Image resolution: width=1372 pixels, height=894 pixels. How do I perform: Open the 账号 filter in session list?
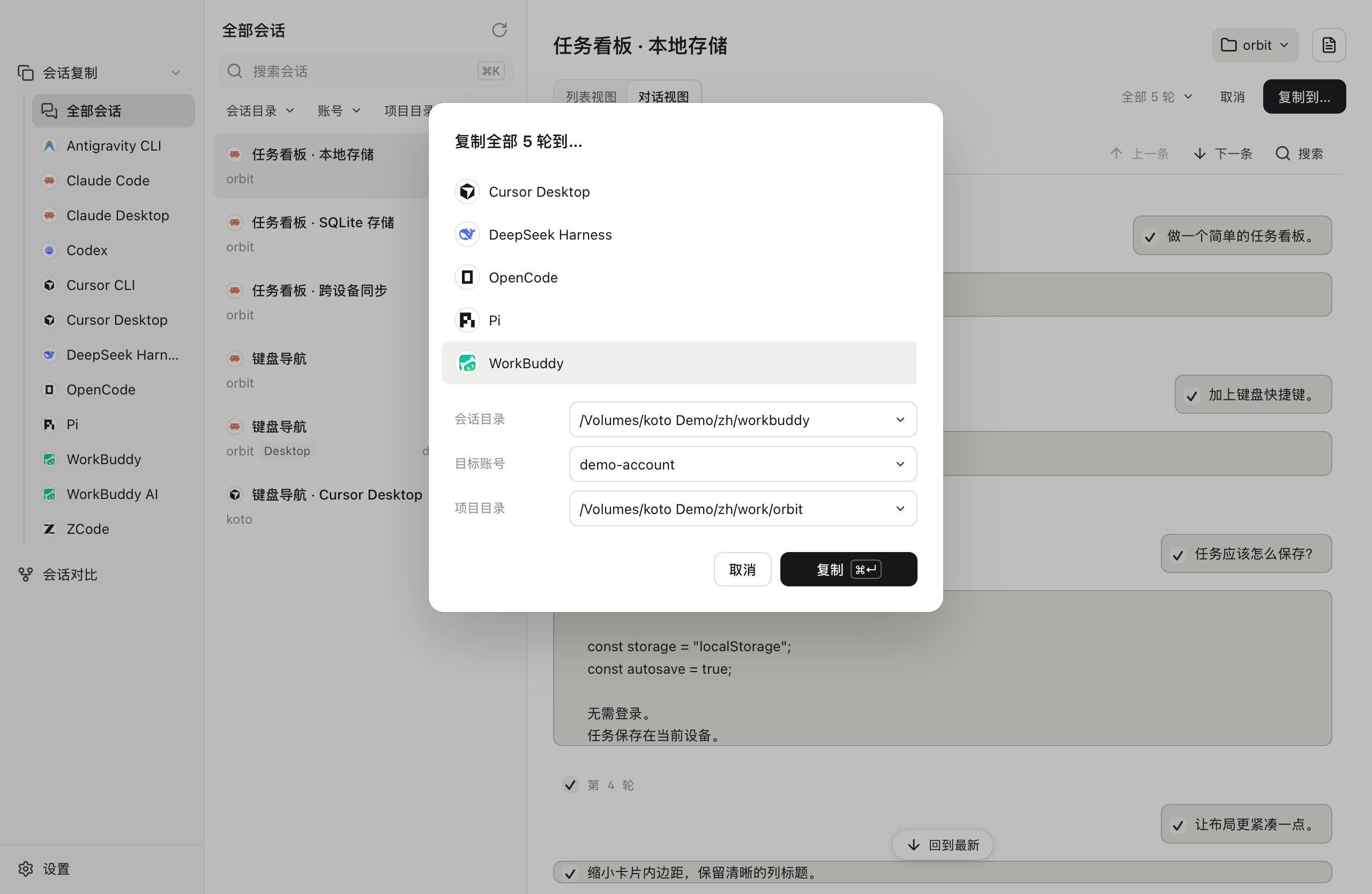[339, 110]
